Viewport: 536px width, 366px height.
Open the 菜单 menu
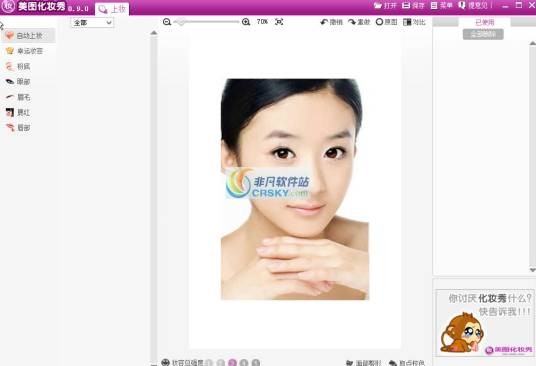(x=441, y=5)
